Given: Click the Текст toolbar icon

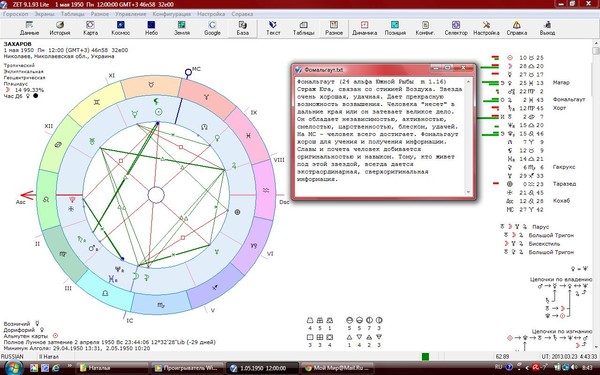Looking at the screenshot, I should pos(273,28).
